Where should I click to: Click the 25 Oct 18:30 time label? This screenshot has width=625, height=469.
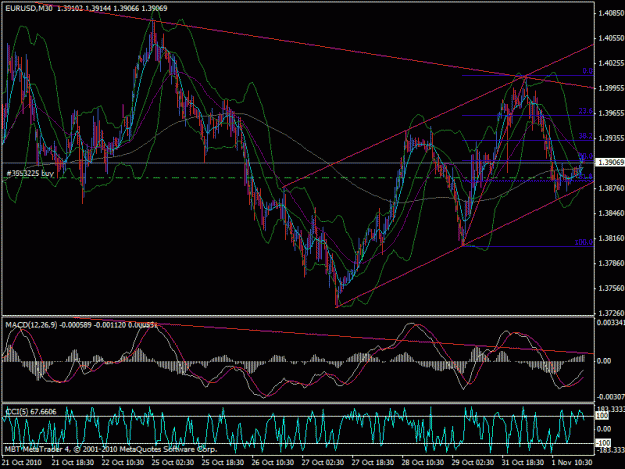coord(222,463)
